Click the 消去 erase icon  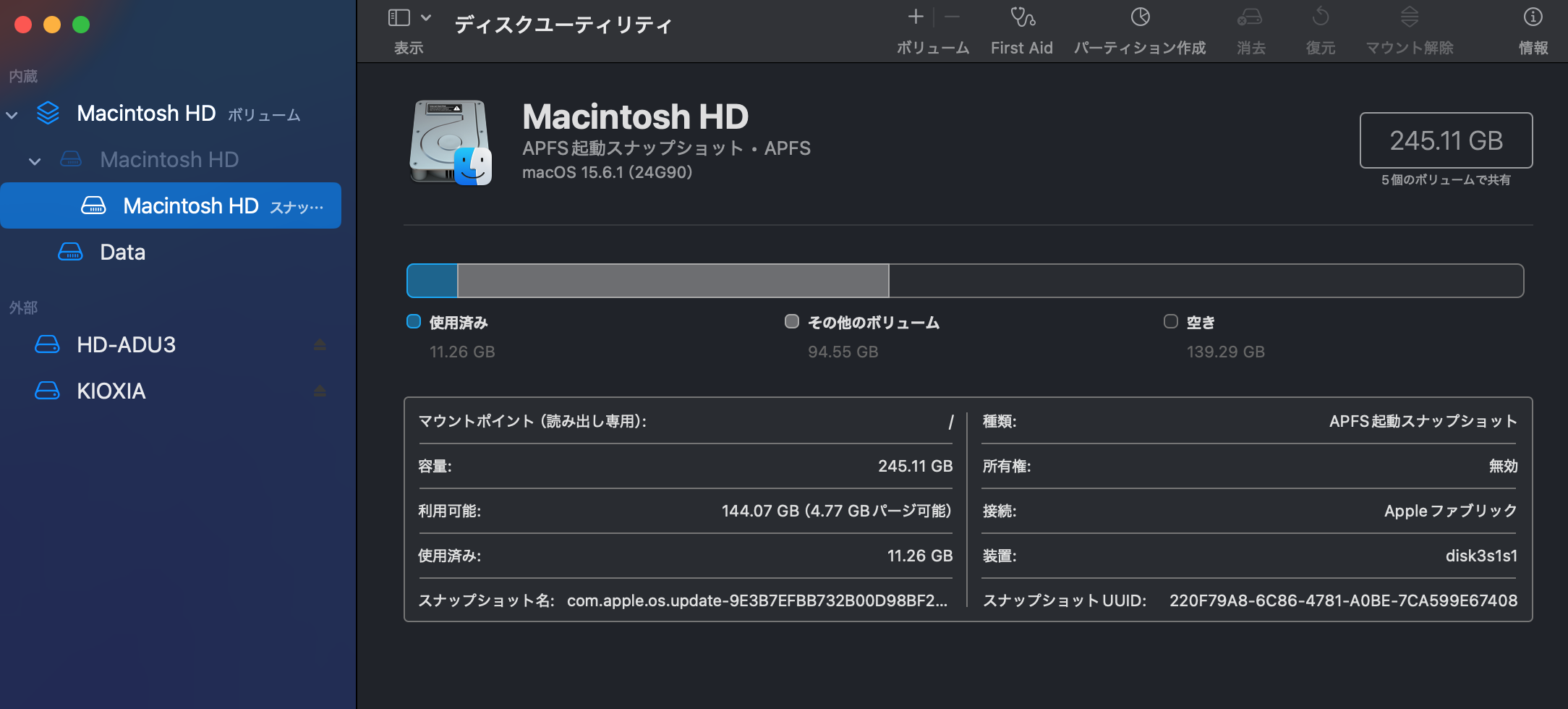(x=1250, y=17)
